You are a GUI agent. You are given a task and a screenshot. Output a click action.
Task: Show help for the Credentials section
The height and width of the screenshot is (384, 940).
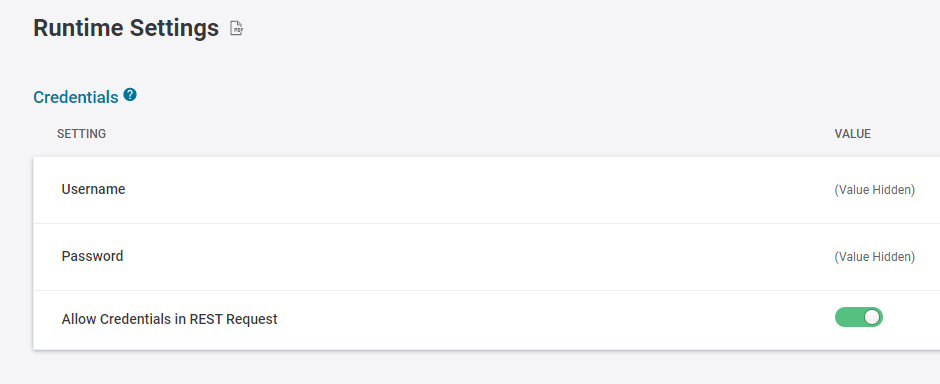pyautogui.click(x=130, y=95)
